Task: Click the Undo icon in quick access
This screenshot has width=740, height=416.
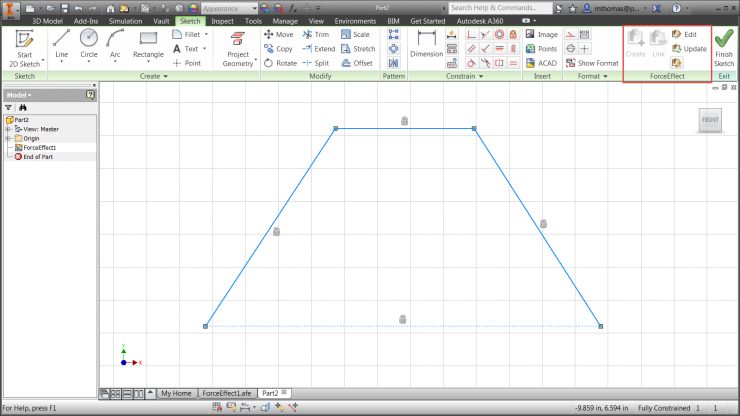Action: (x=78, y=8)
